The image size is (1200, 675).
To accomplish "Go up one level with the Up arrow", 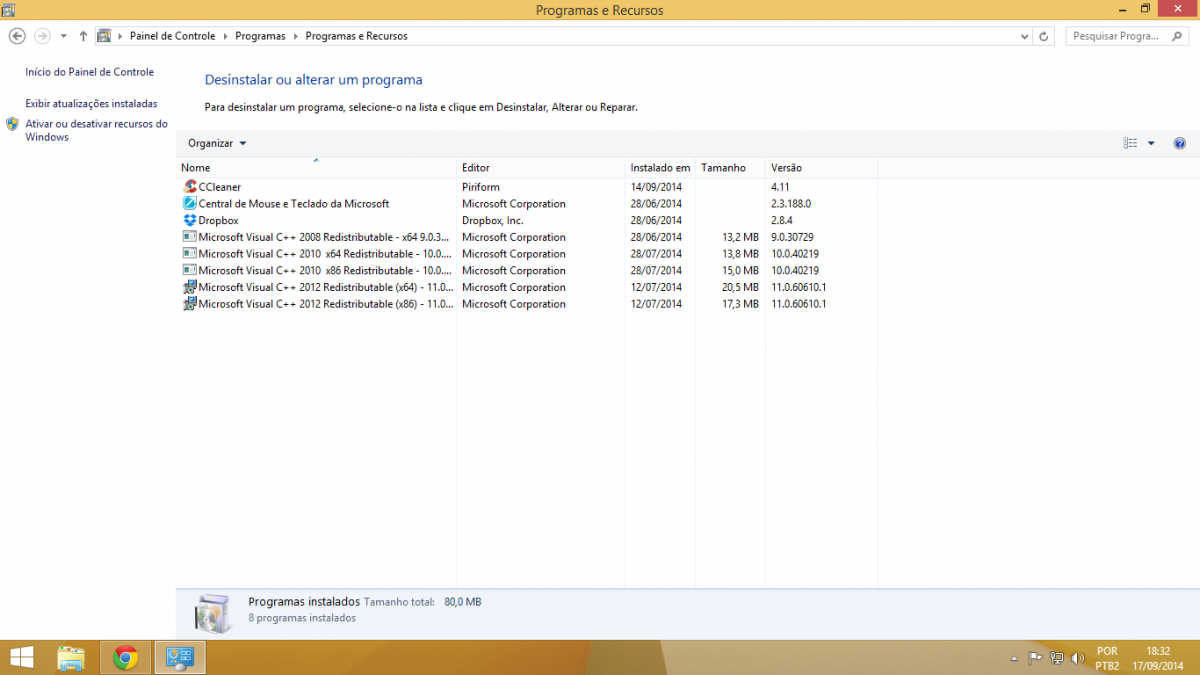I will [83, 36].
